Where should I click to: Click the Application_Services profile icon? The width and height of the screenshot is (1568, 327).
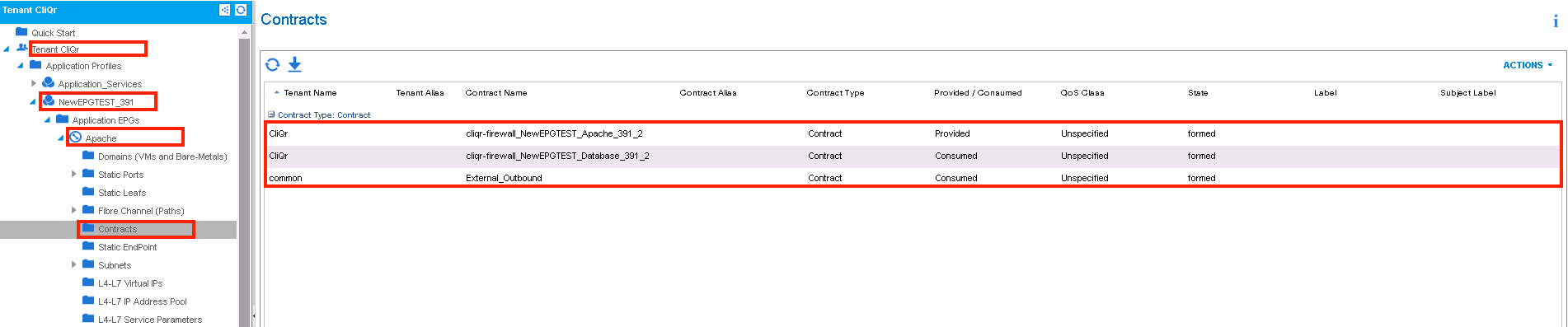point(49,83)
